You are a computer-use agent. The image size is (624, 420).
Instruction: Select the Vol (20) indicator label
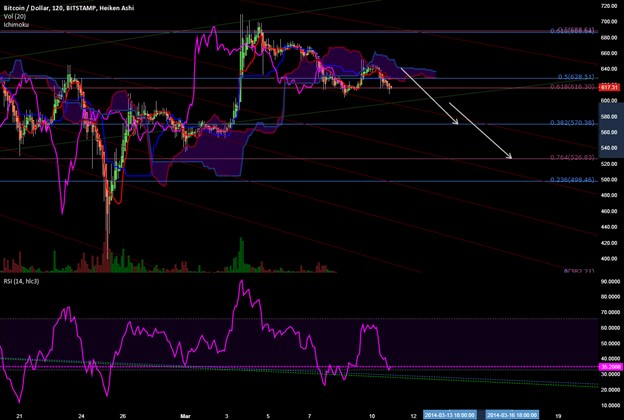[x=14, y=16]
